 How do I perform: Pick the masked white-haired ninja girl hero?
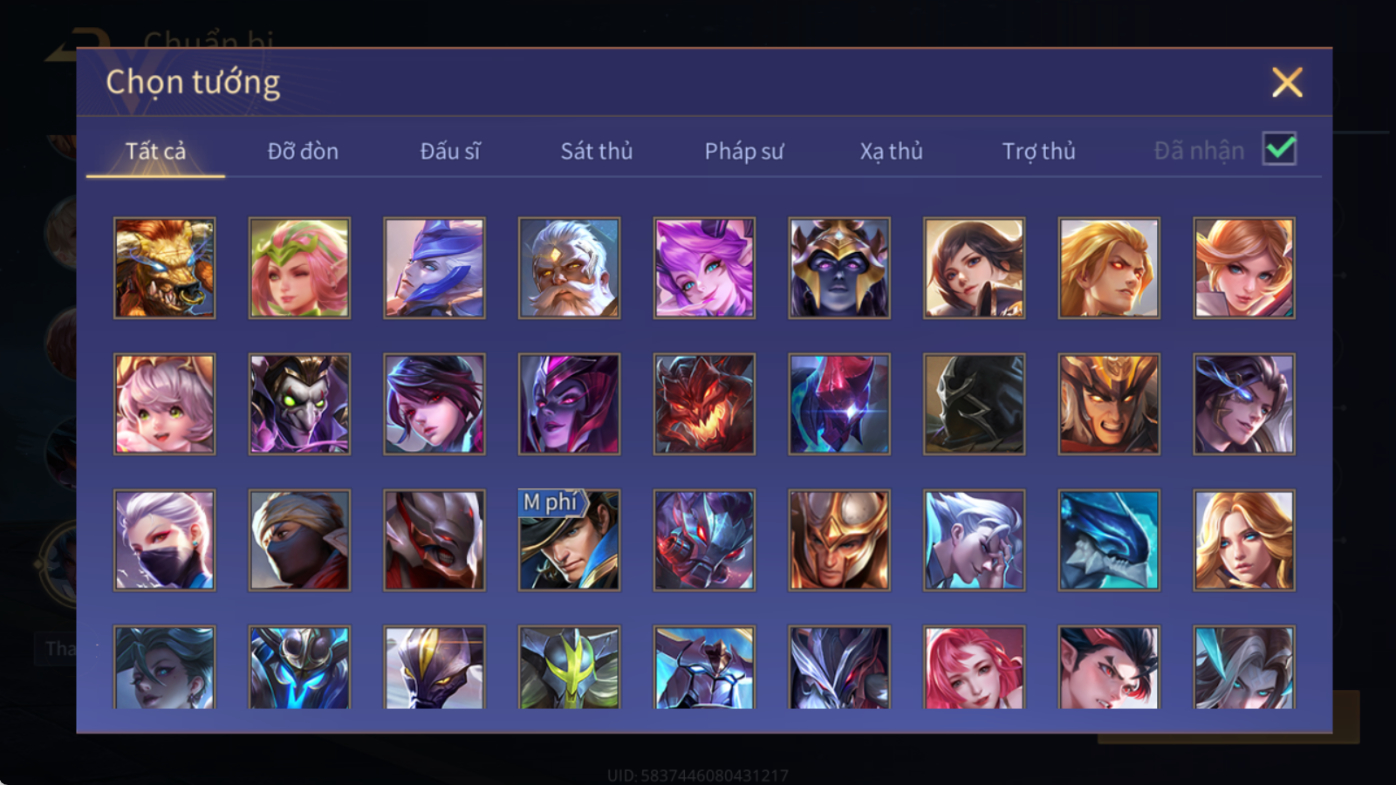pos(164,540)
